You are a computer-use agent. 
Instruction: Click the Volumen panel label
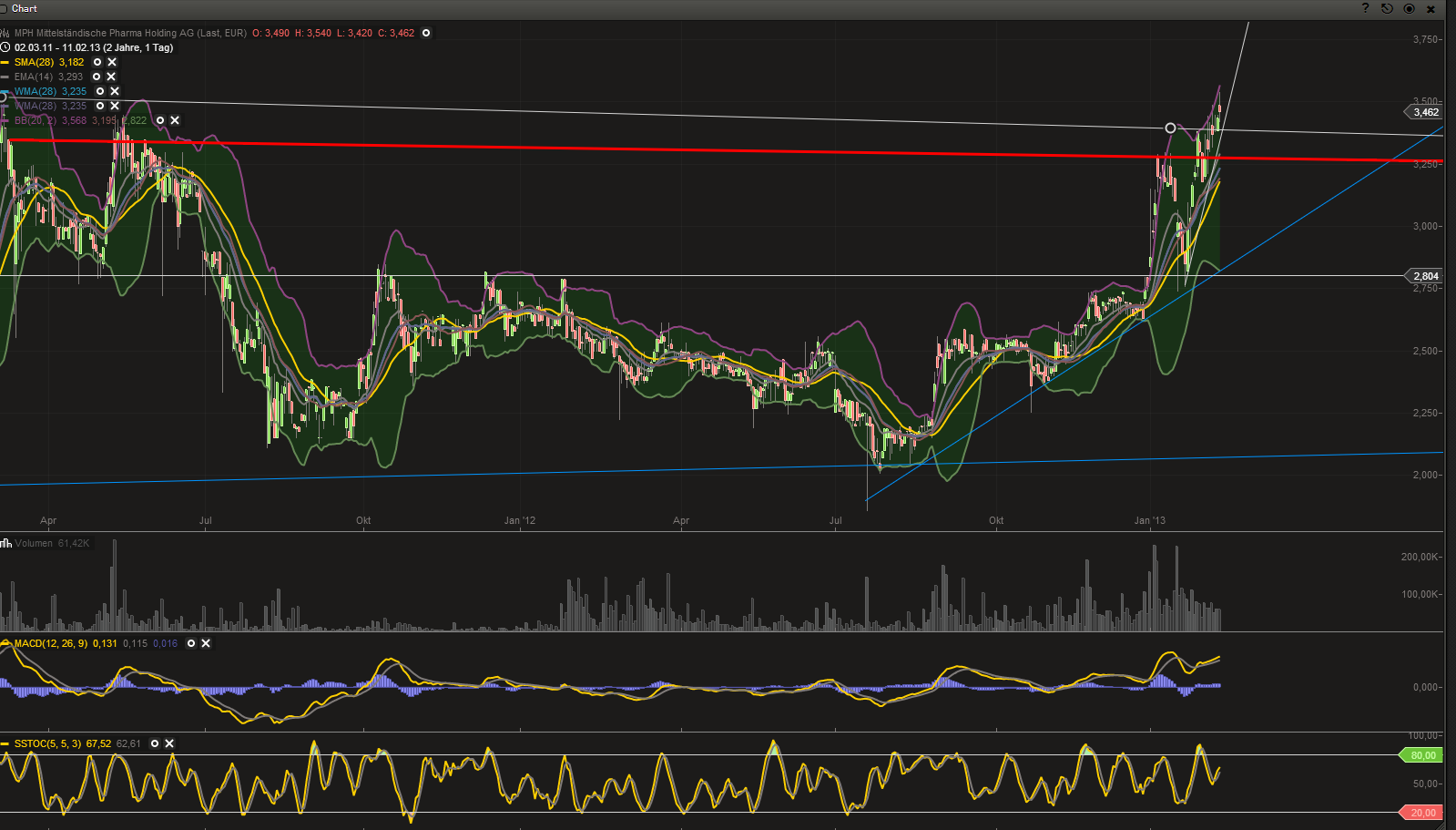pos(34,543)
